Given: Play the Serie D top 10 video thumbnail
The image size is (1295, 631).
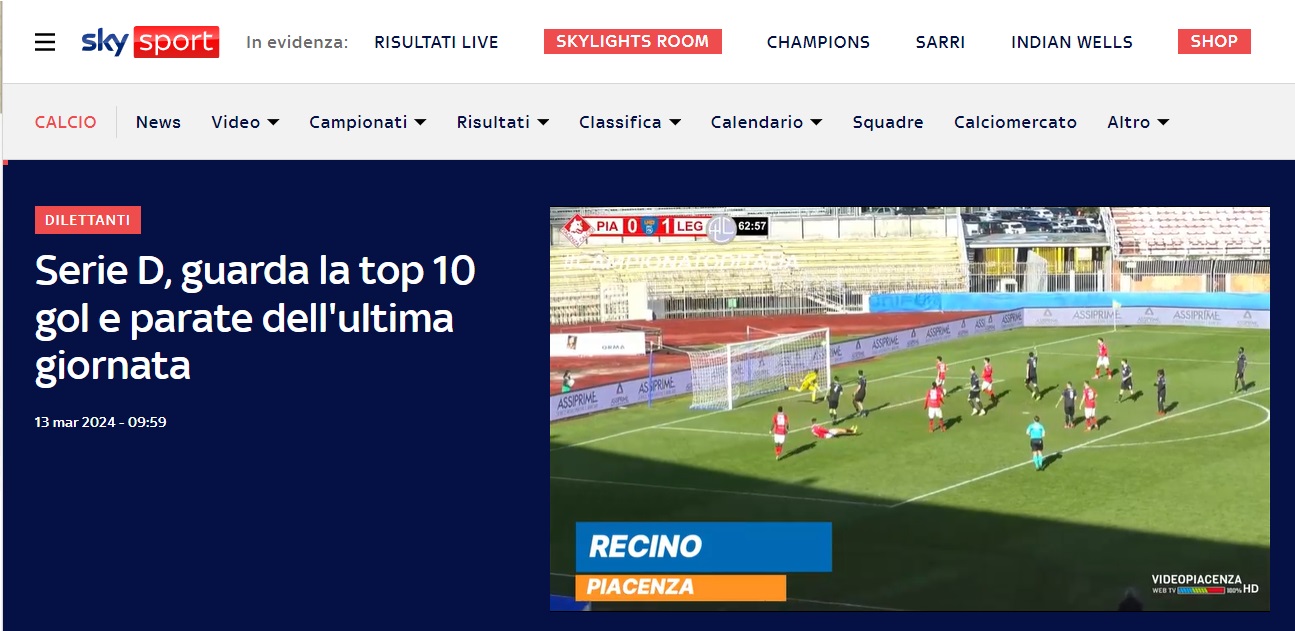Looking at the screenshot, I should point(910,408).
